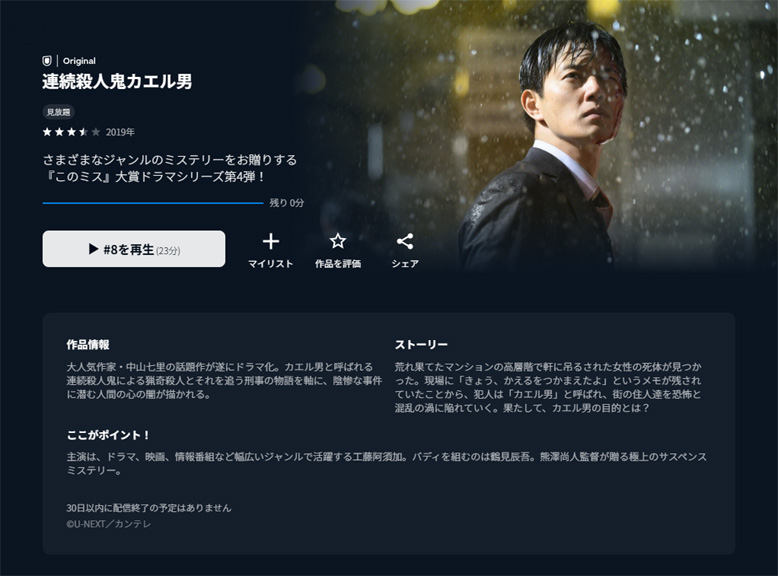Click the 残り 0分 remaining time label
Screen dimensions: 778x576
point(286,203)
